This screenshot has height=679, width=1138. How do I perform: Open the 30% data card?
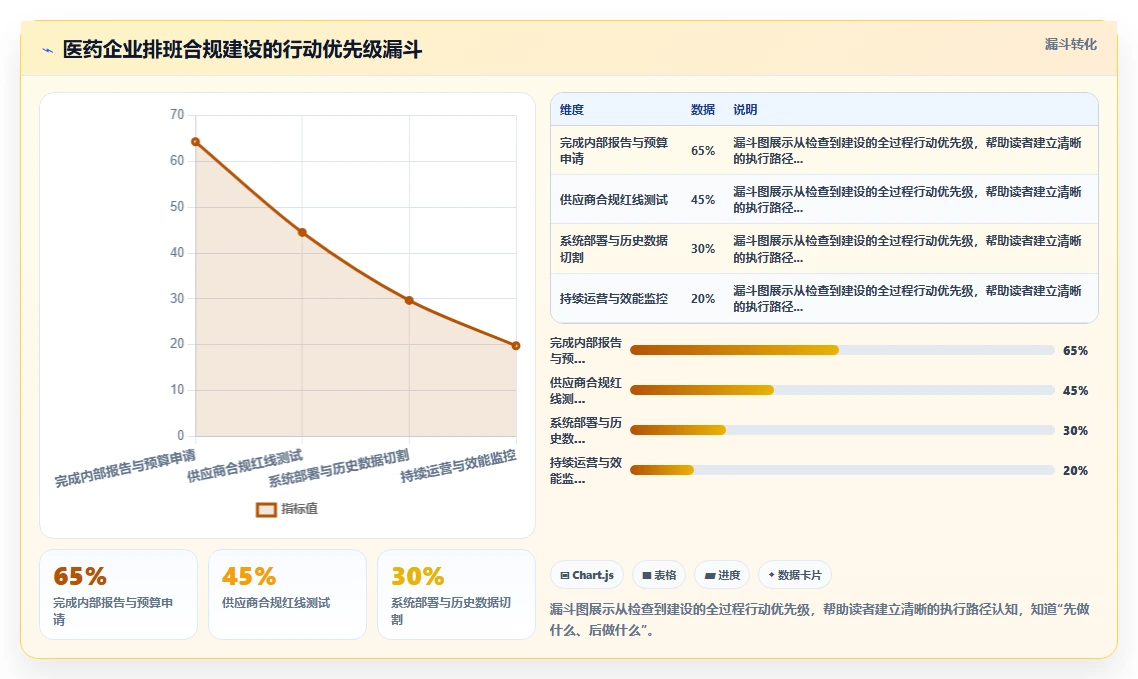(x=457, y=594)
